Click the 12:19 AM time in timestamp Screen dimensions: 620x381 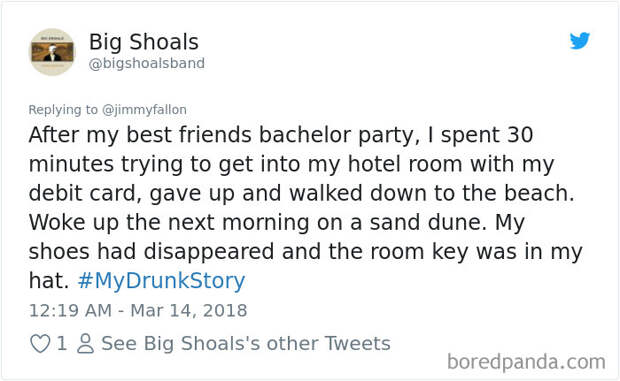(x=70, y=310)
